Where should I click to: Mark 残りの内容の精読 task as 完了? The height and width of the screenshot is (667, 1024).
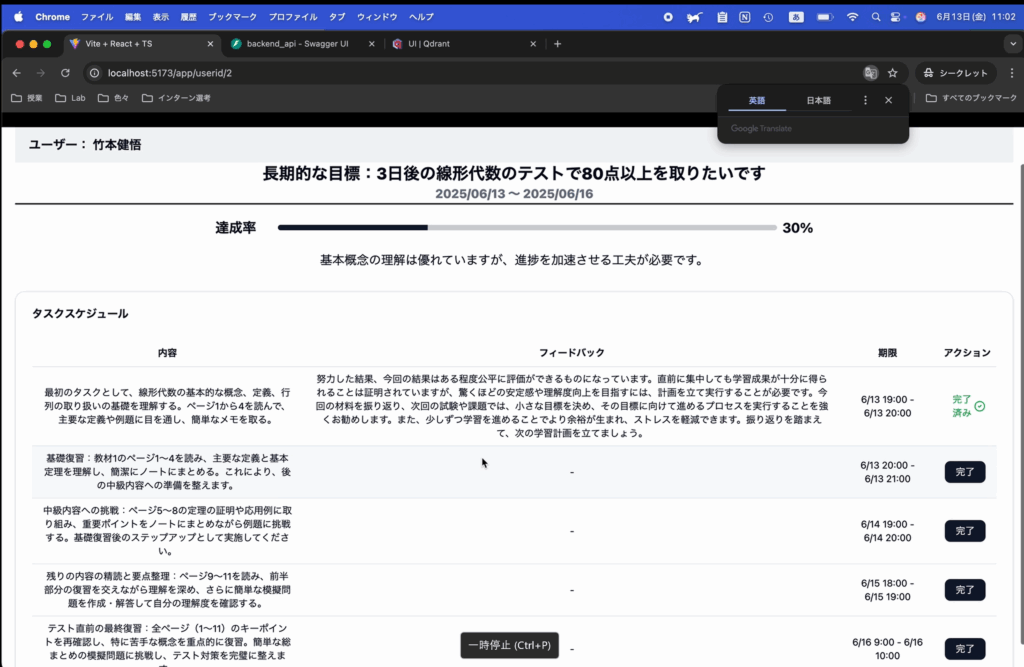(965, 590)
